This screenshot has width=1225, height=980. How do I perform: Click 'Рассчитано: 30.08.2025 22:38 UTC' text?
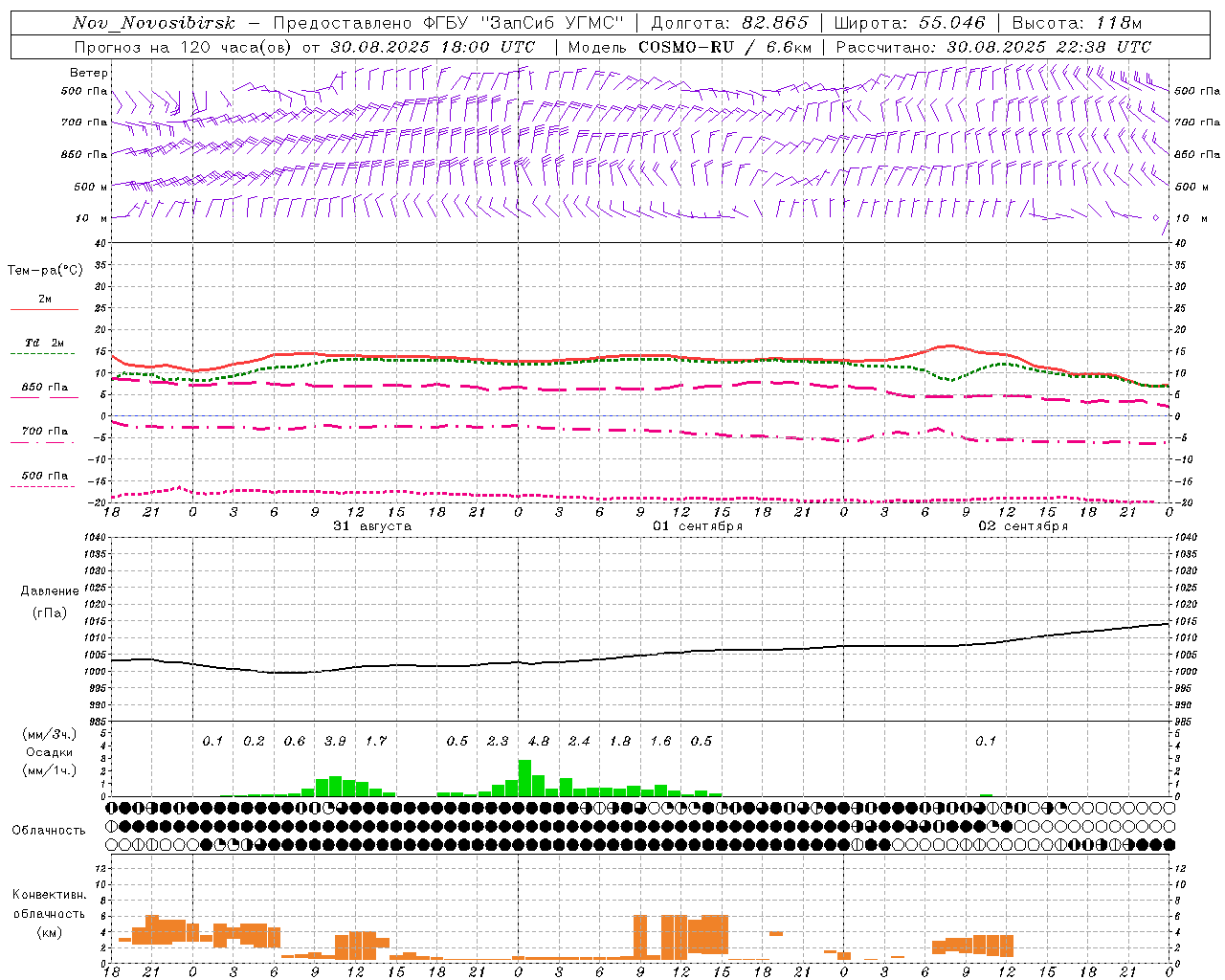pyautogui.click(x=993, y=47)
